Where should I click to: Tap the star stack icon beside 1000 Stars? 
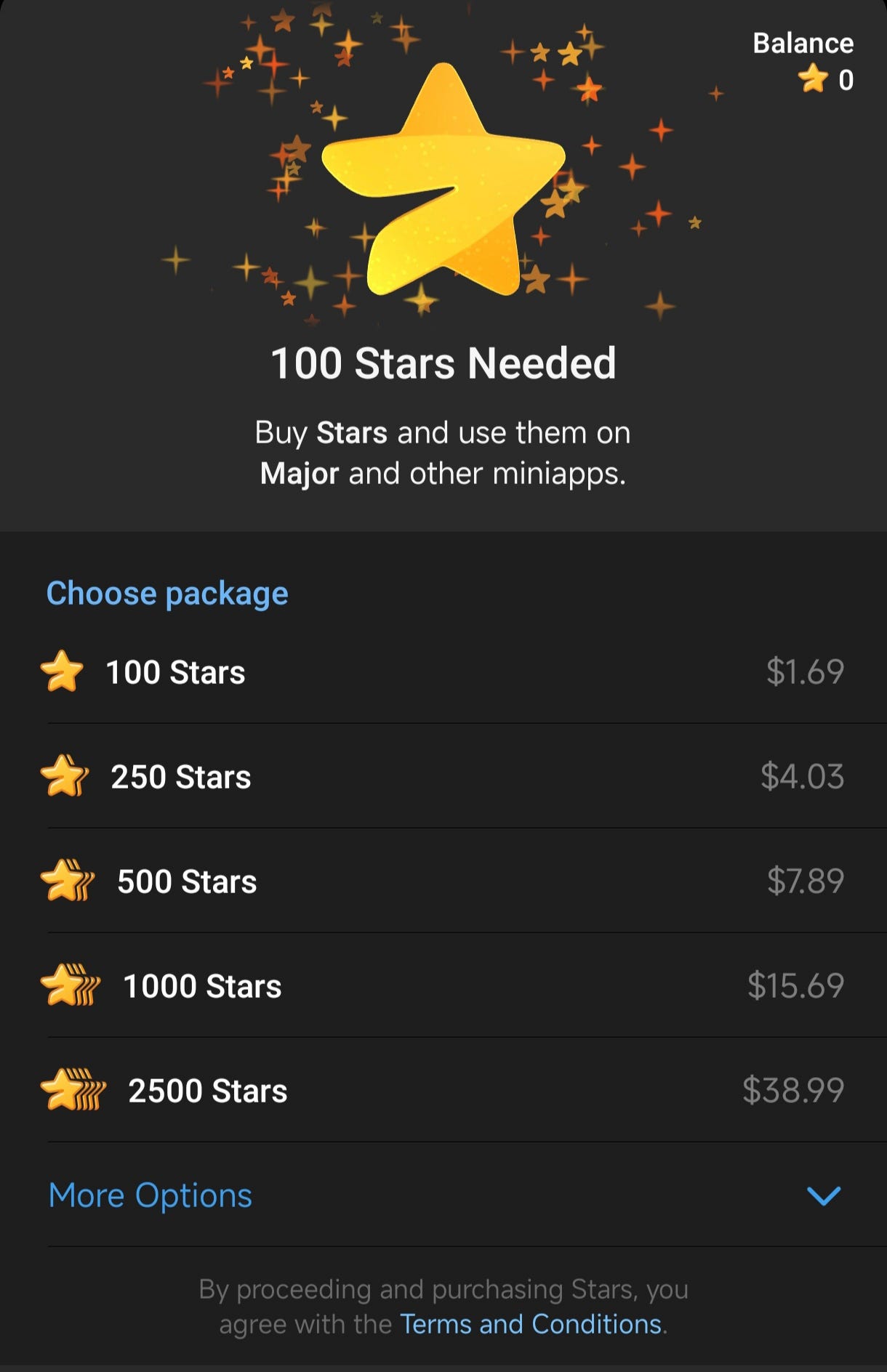pos(71,985)
